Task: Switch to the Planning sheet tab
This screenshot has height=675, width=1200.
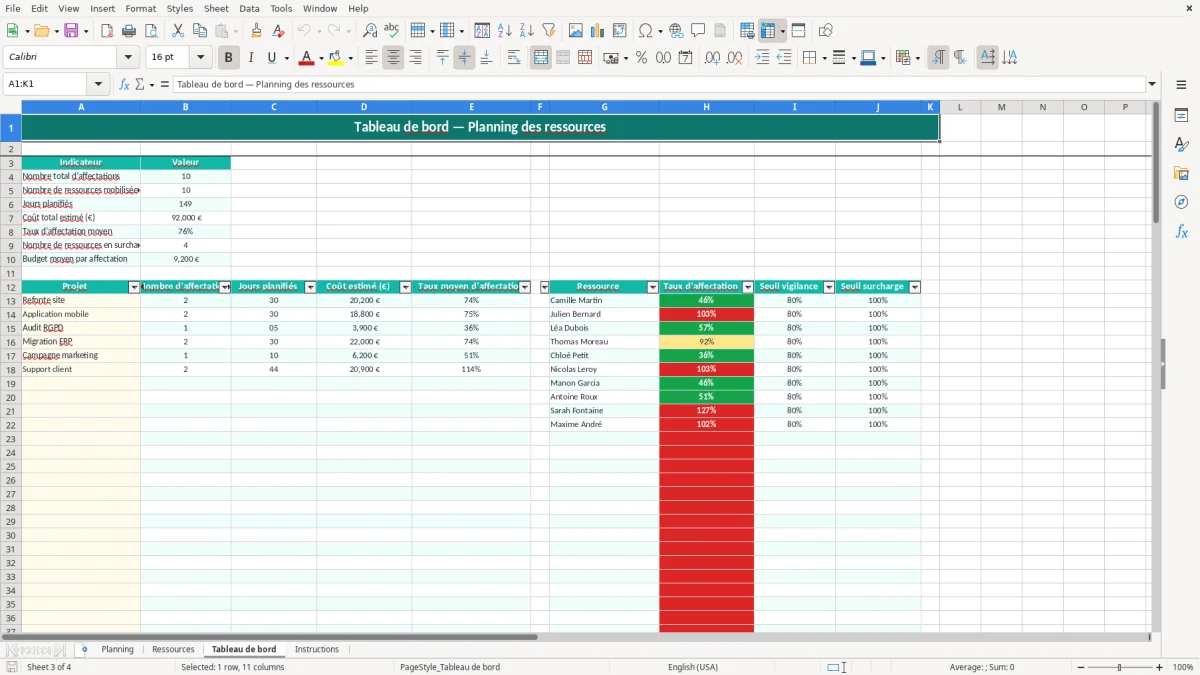Action: point(117,650)
